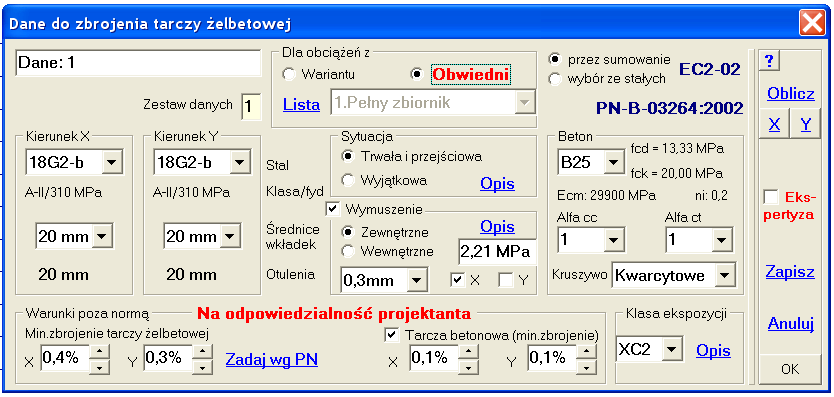Open Kierunek Y steel grade dropdown
Screen dimensions: 834x397
click(240, 162)
